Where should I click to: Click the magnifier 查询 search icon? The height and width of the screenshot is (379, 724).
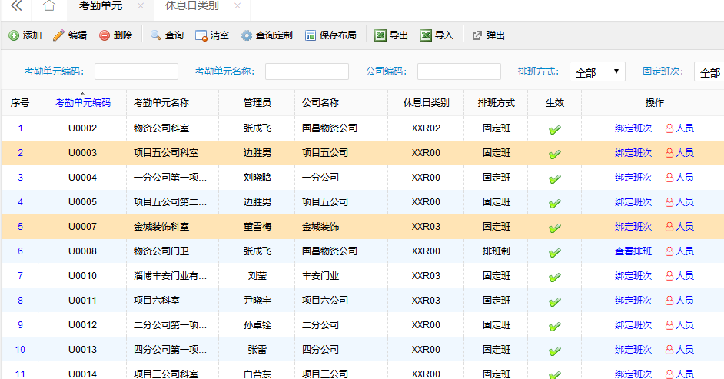point(156,36)
